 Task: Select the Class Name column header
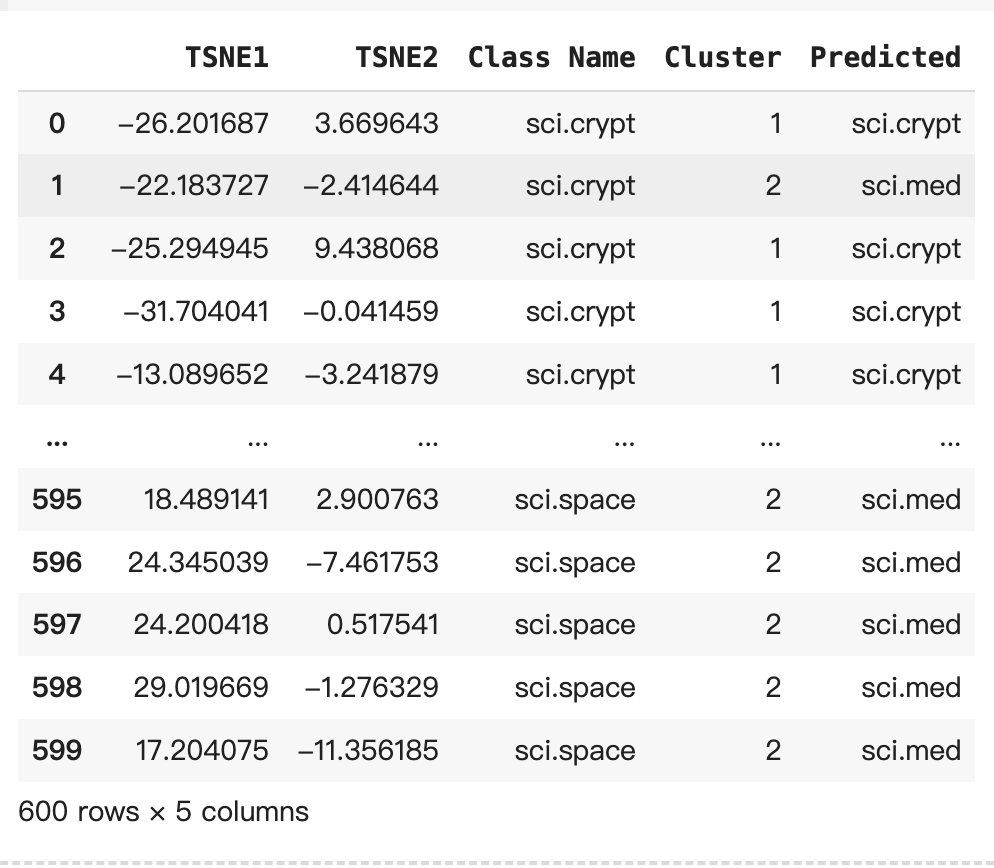[x=552, y=57]
